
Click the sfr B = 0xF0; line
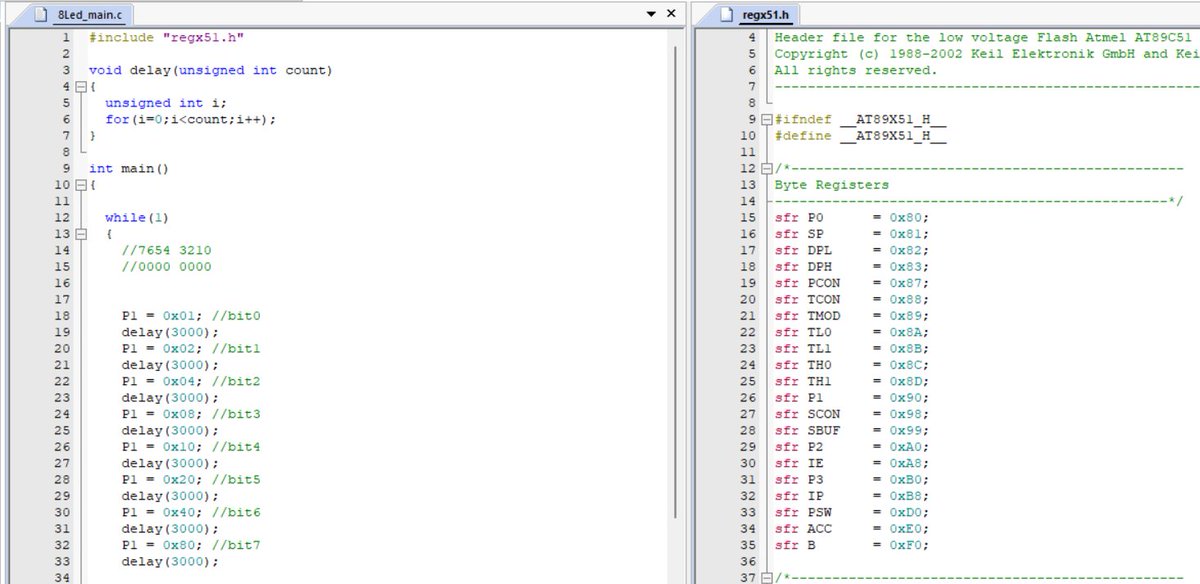852,545
